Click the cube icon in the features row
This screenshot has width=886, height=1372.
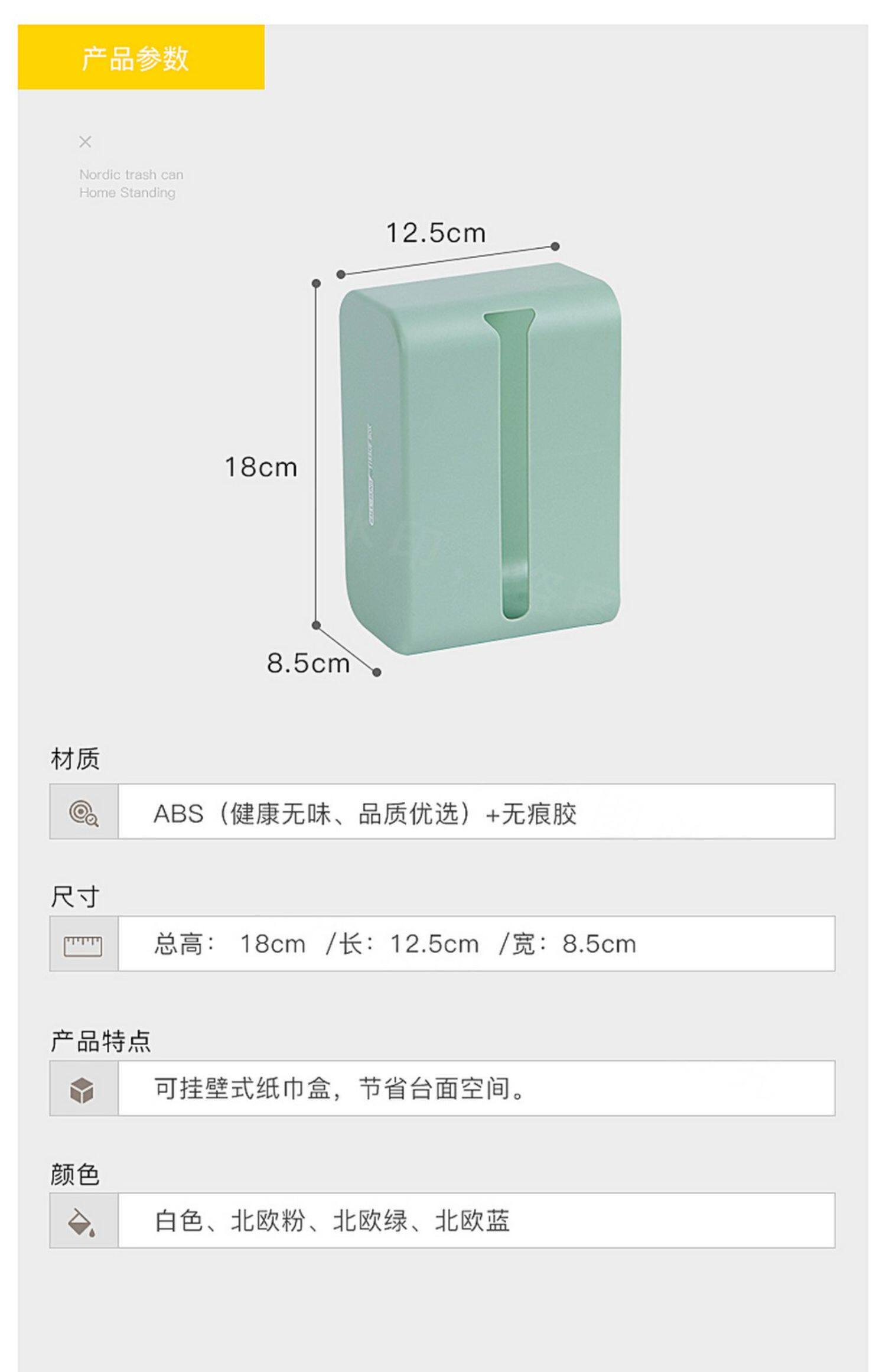point(82,1090)
